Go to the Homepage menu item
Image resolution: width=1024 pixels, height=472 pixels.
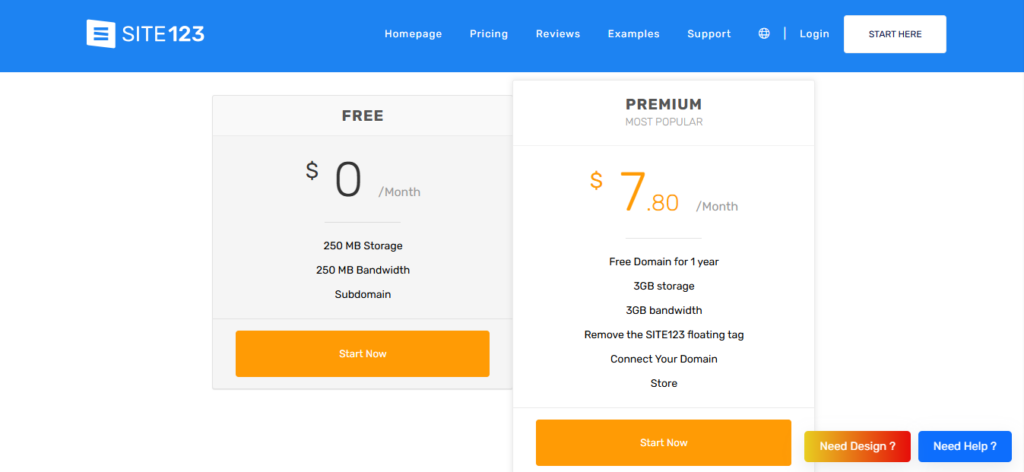coord(413,34)
